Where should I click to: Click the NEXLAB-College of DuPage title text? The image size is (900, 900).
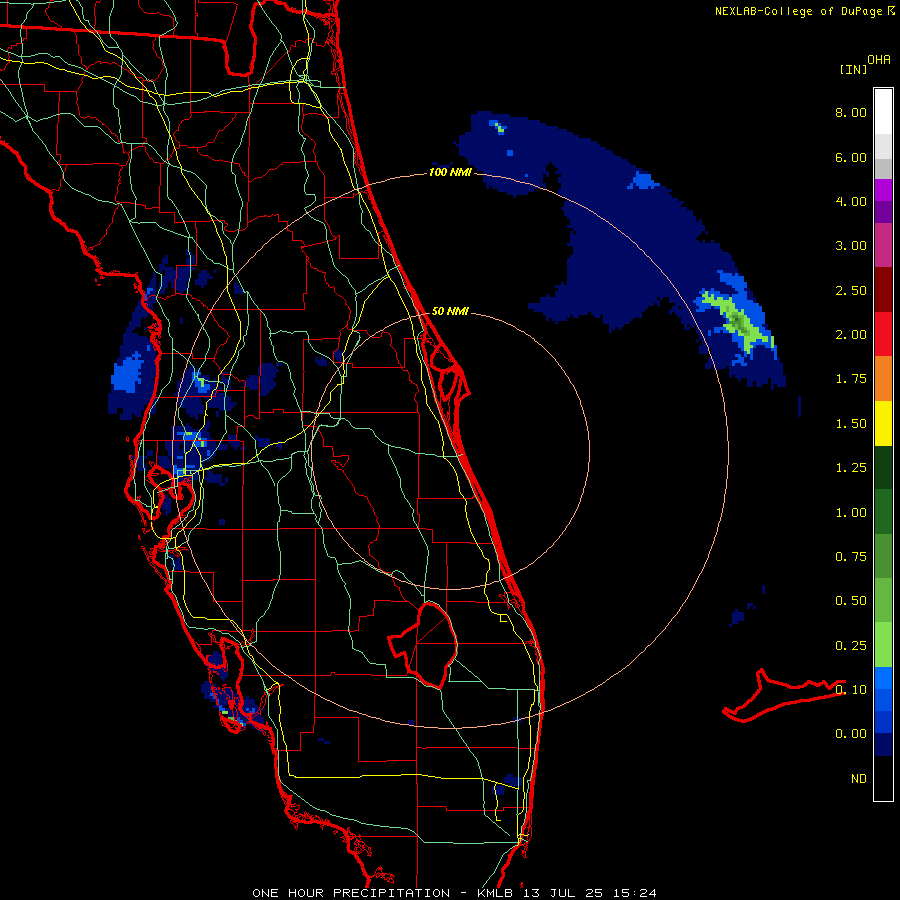798,11
